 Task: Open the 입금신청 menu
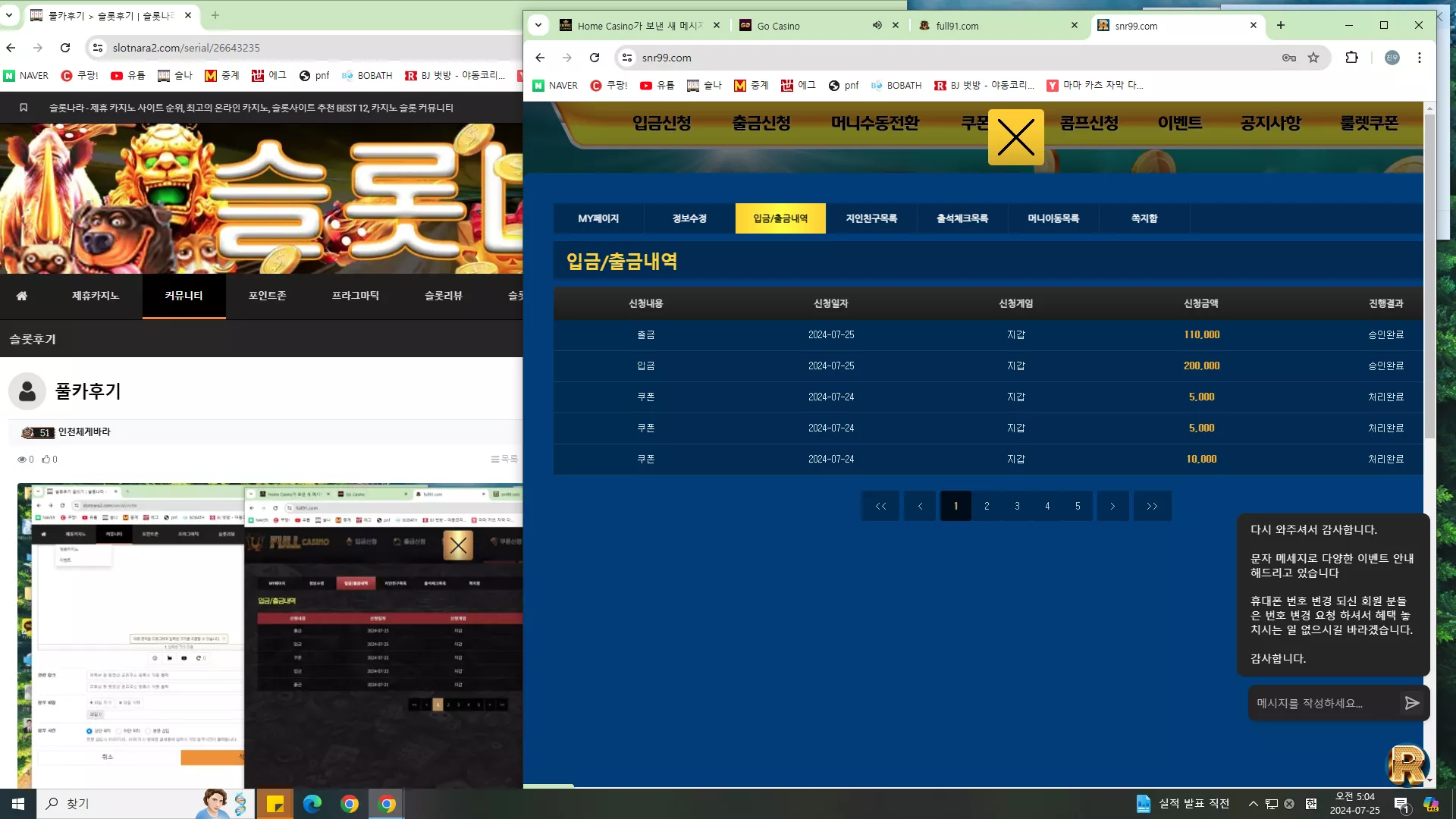tap(662, 123)
